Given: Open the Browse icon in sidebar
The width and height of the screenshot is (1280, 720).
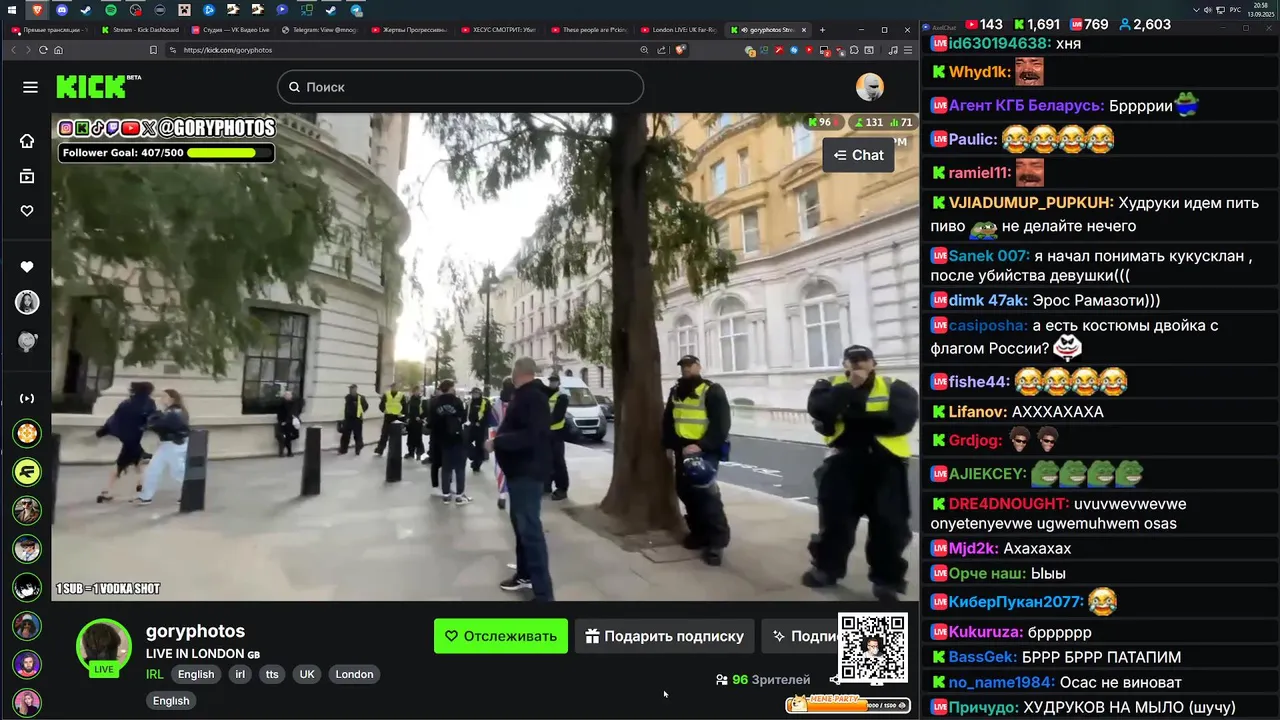Looking at the screenshot, I should tap(27, 176).
